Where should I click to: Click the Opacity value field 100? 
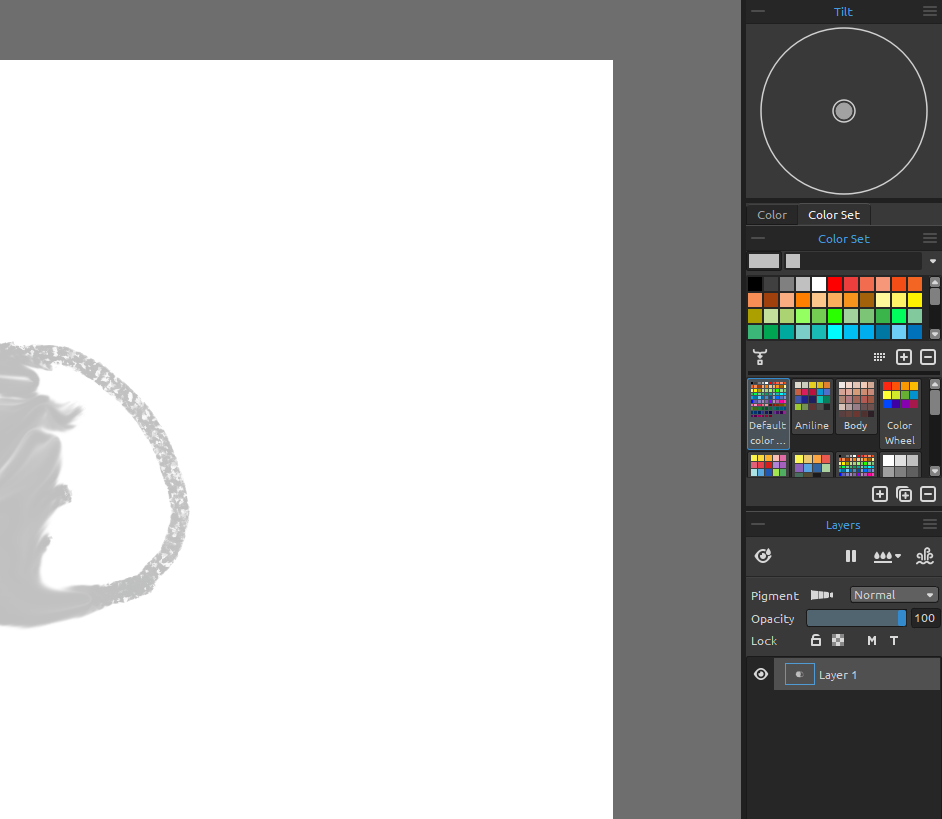click(x=924, y=618)
